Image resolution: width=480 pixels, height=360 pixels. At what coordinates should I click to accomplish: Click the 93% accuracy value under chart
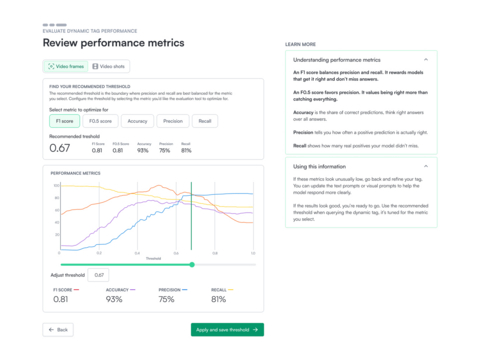(x=114, y=299)
